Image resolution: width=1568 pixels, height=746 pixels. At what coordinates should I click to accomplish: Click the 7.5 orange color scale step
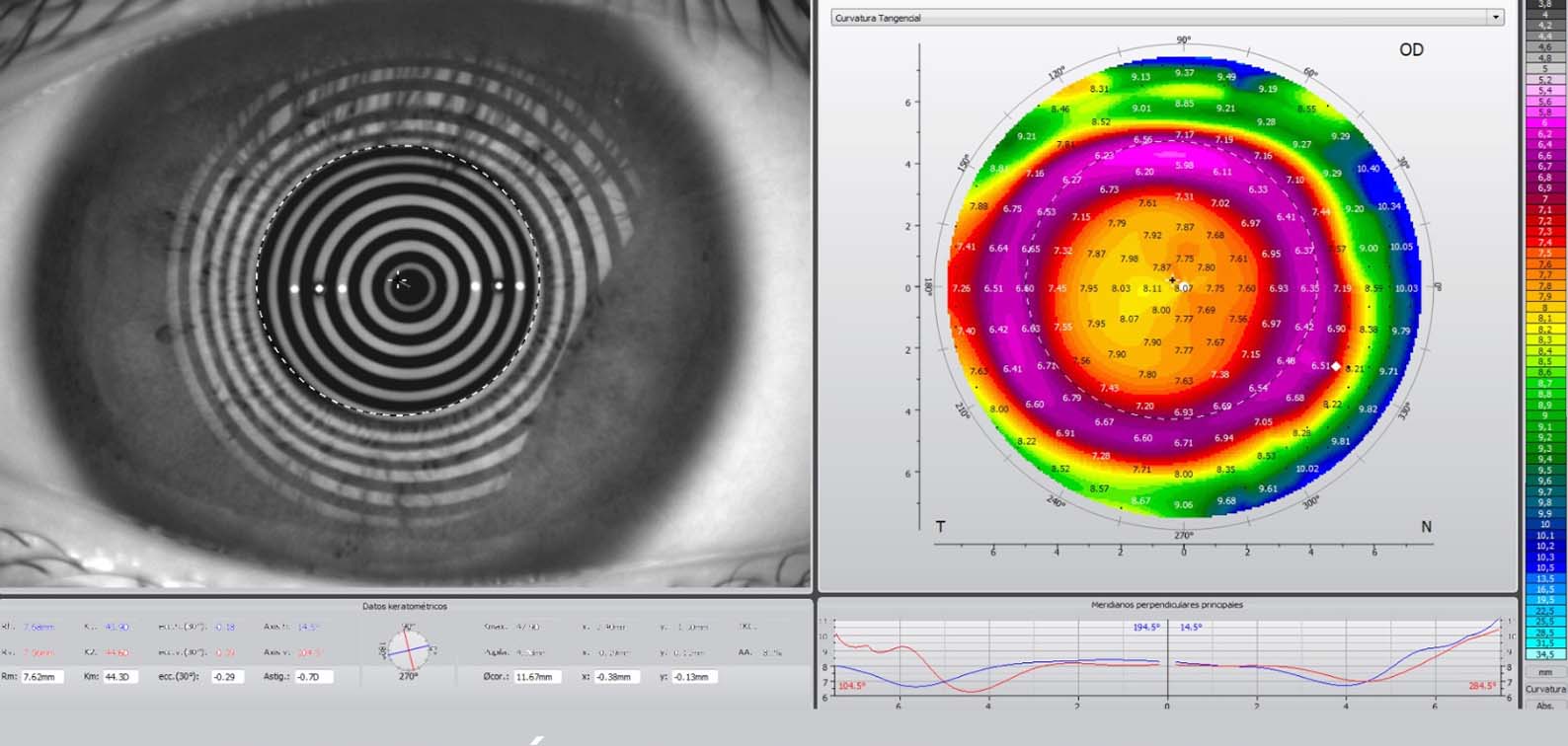pos(1545,253)
